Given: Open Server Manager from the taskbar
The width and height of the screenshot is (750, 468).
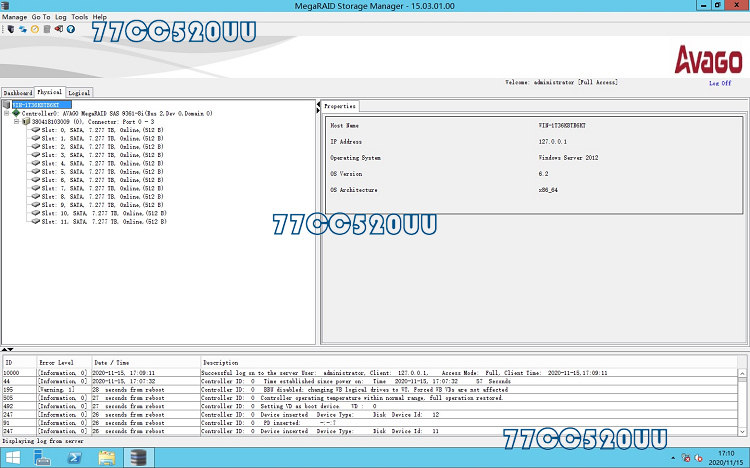Looking at the screenshot, I should tap(42, 458).
